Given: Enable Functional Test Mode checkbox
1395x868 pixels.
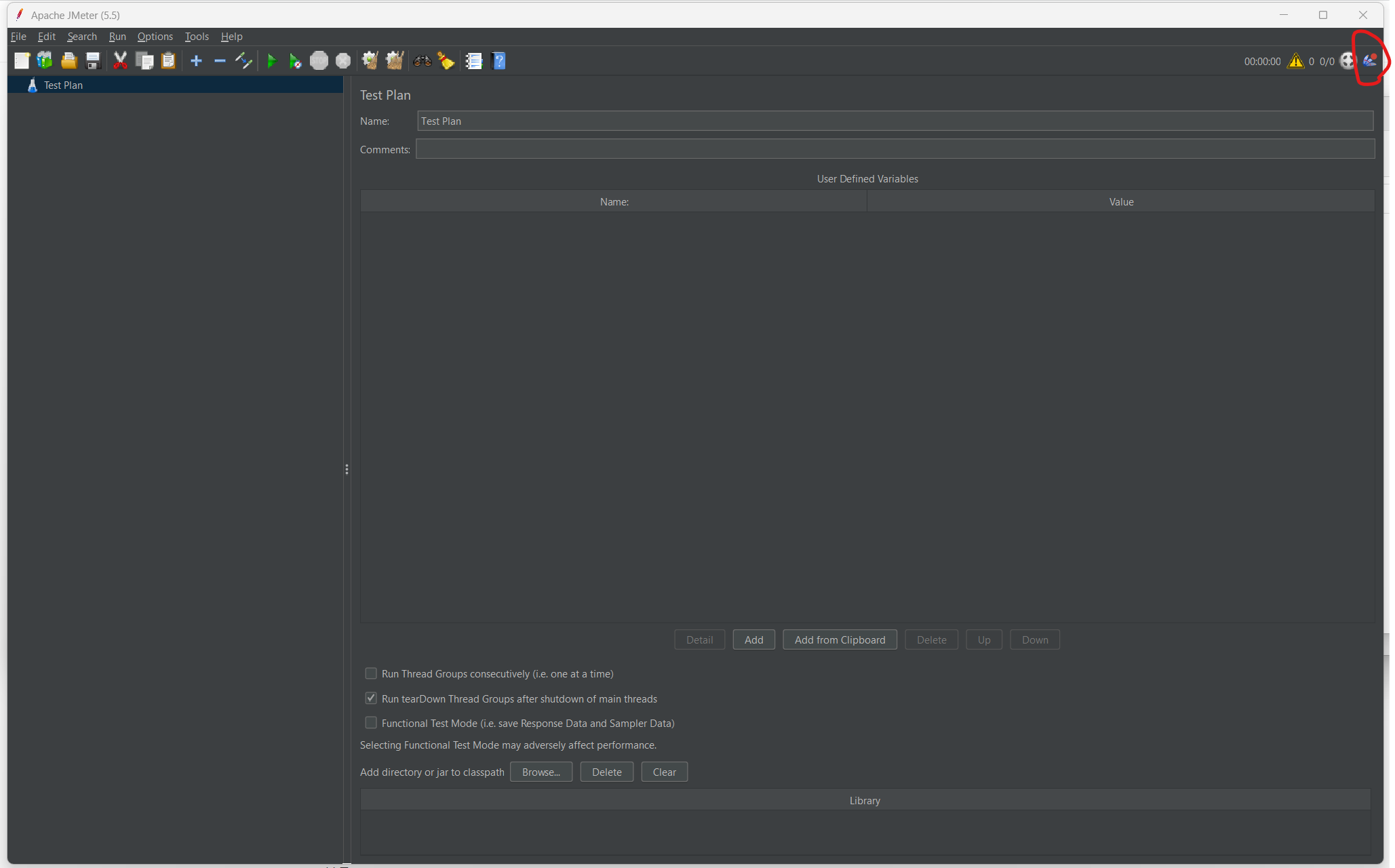Looking at the screenshot, I should tap(371, 723).
